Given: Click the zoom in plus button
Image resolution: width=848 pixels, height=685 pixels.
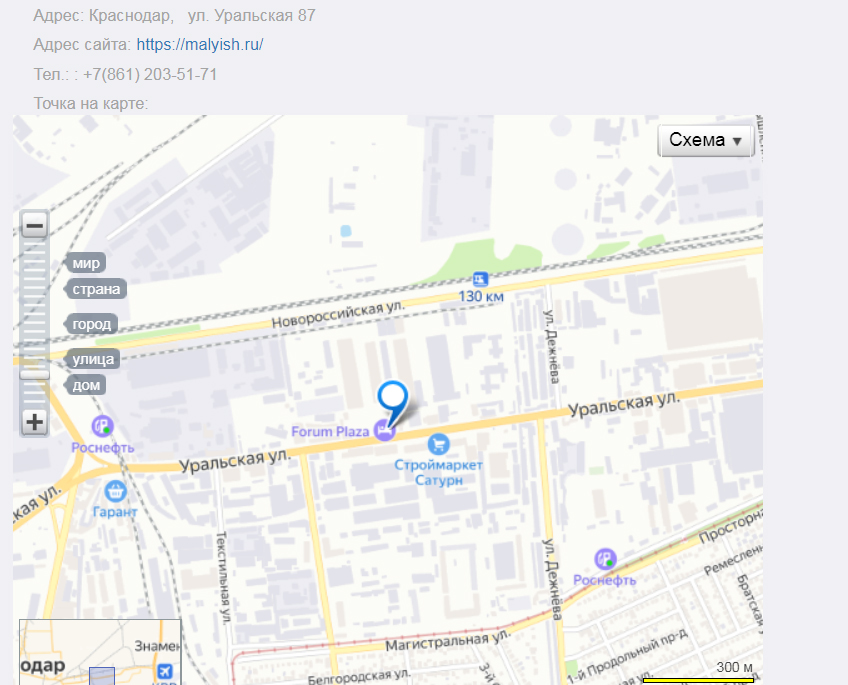Looking at the screenshot, I should tap(35, 422).
